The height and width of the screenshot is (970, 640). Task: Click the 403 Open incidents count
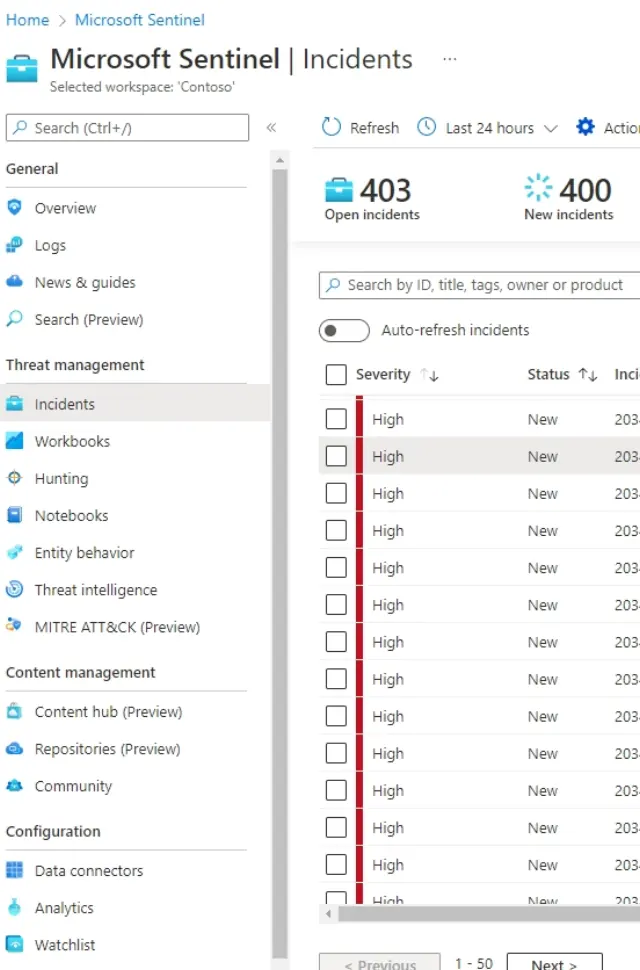tap(386, 190)
